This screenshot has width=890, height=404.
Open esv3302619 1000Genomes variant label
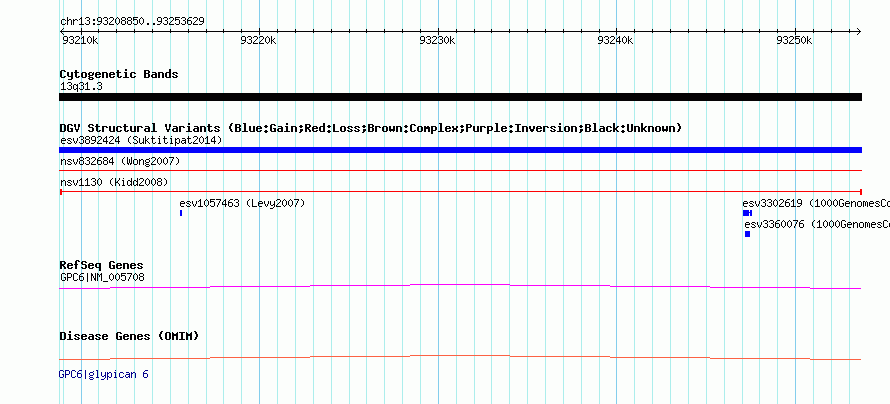coord(816,203)
